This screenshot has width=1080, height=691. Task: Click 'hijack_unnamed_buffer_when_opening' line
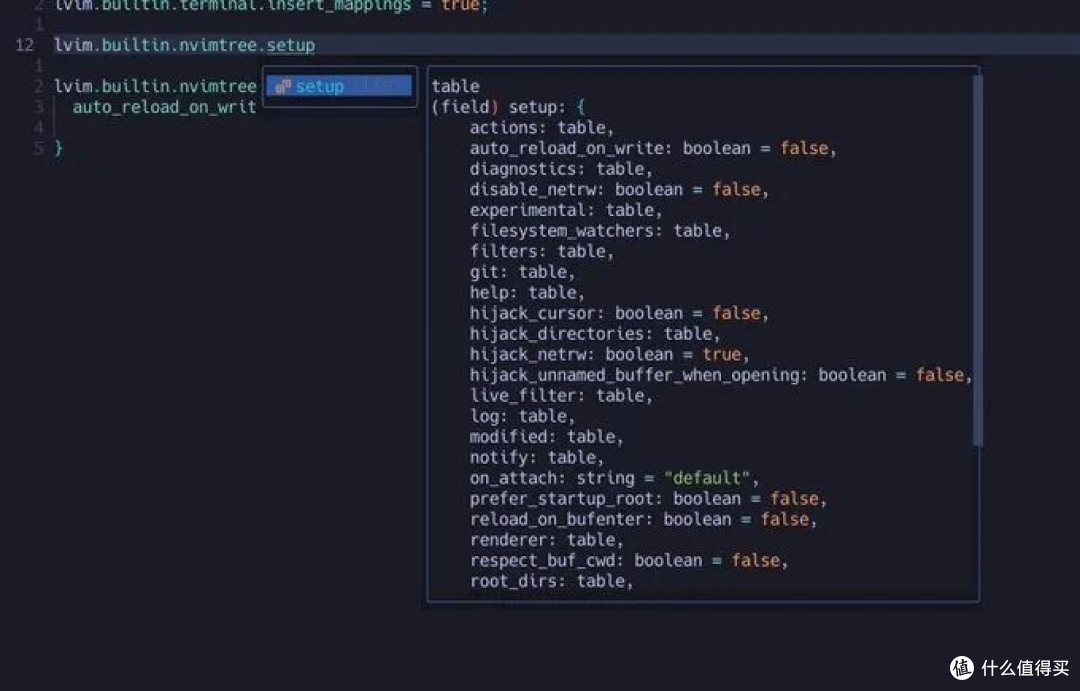tap(720, 375)
